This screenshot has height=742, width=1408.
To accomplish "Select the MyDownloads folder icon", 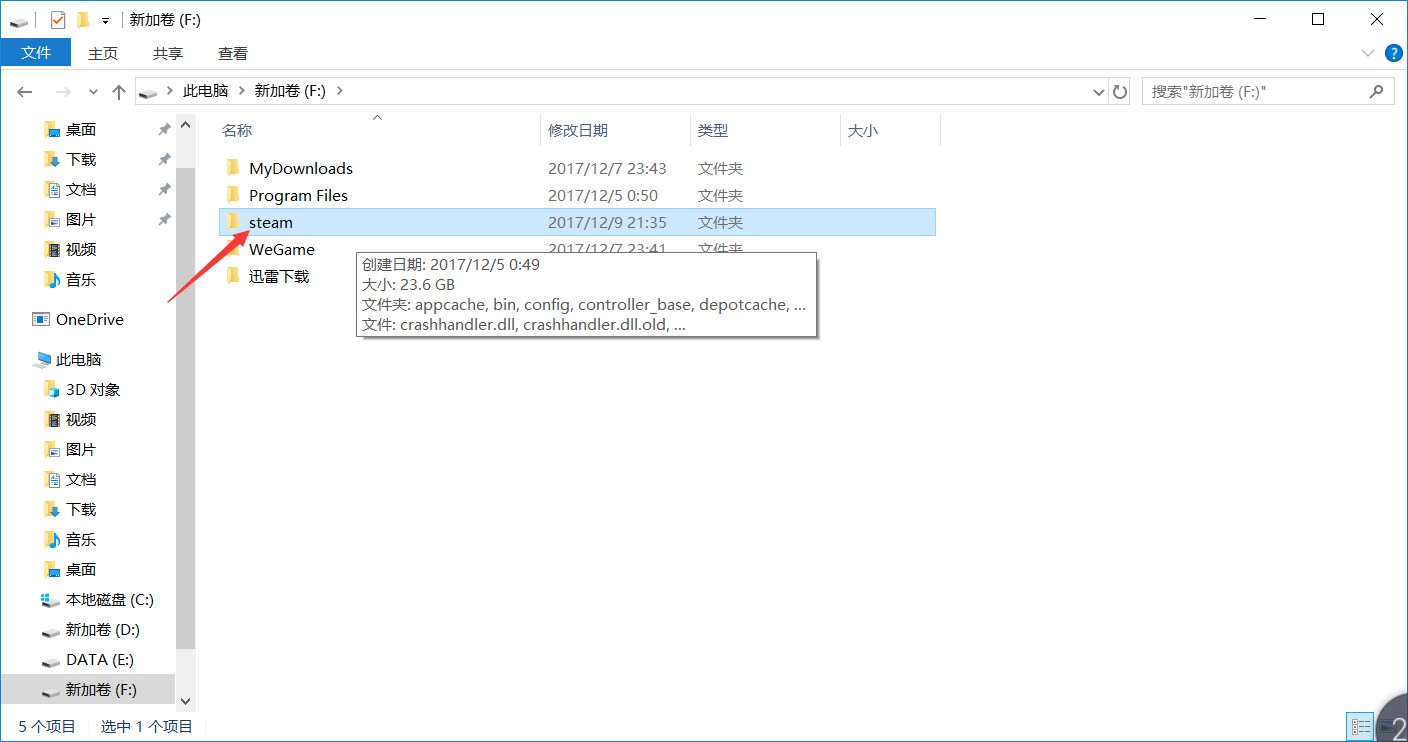I will pos(233,167).
